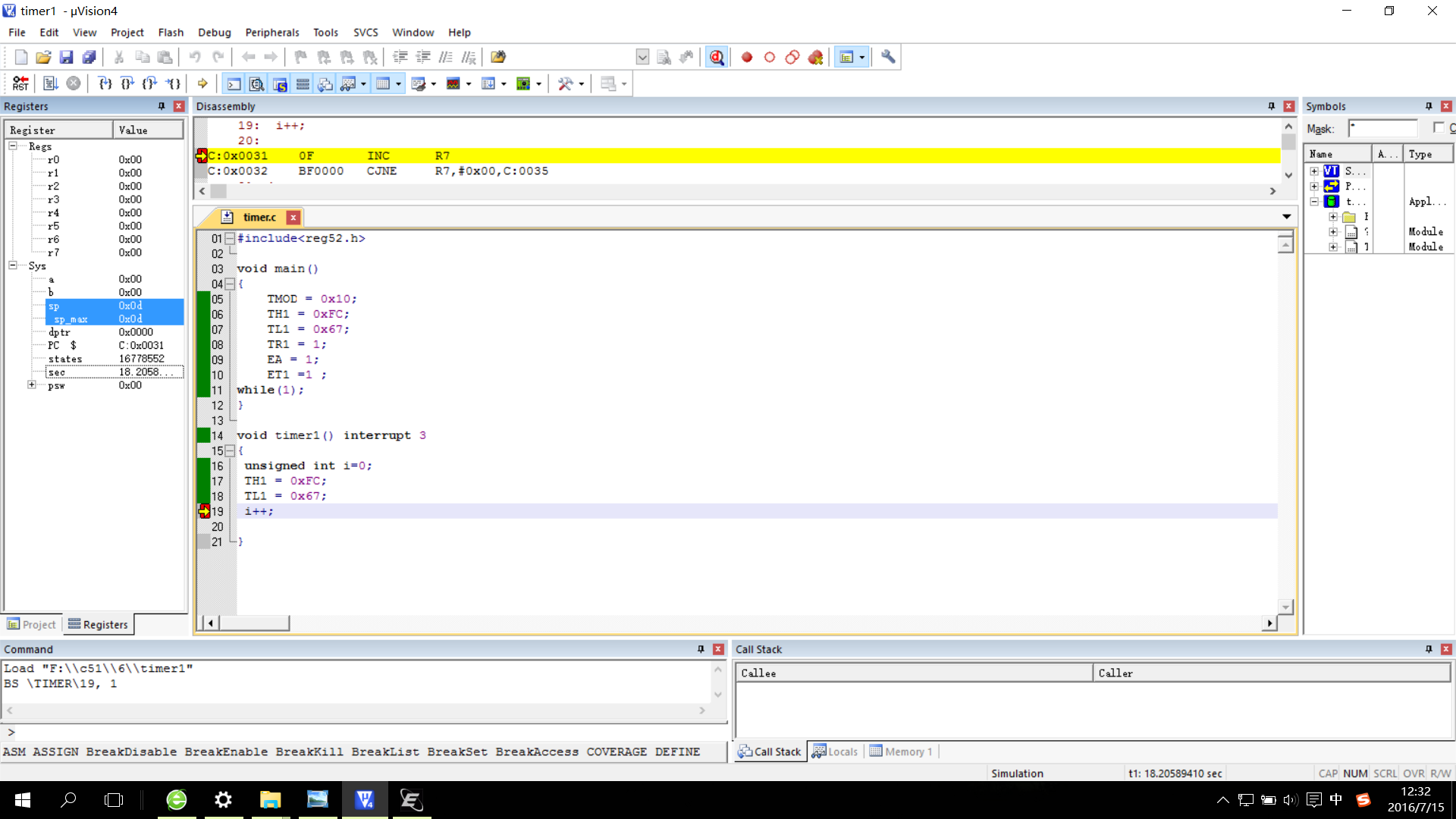
Task: Click the Disassembly horizontal scrollbar thumb
Action: tap(218, 191)
